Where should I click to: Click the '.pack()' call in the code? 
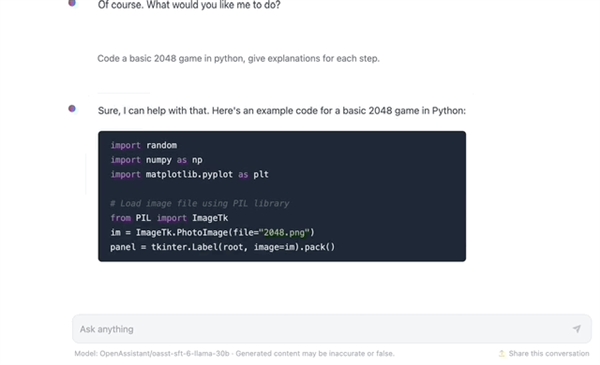(317, 247)
